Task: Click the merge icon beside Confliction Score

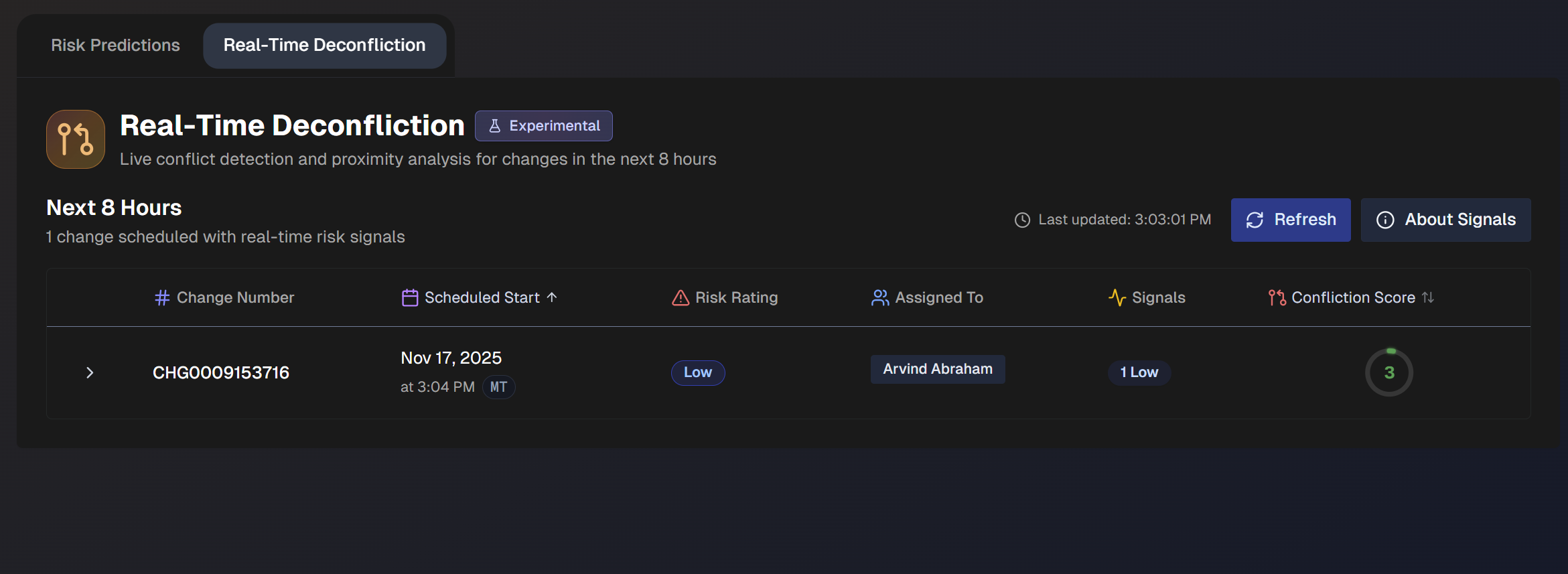Action: (1277, 297)
